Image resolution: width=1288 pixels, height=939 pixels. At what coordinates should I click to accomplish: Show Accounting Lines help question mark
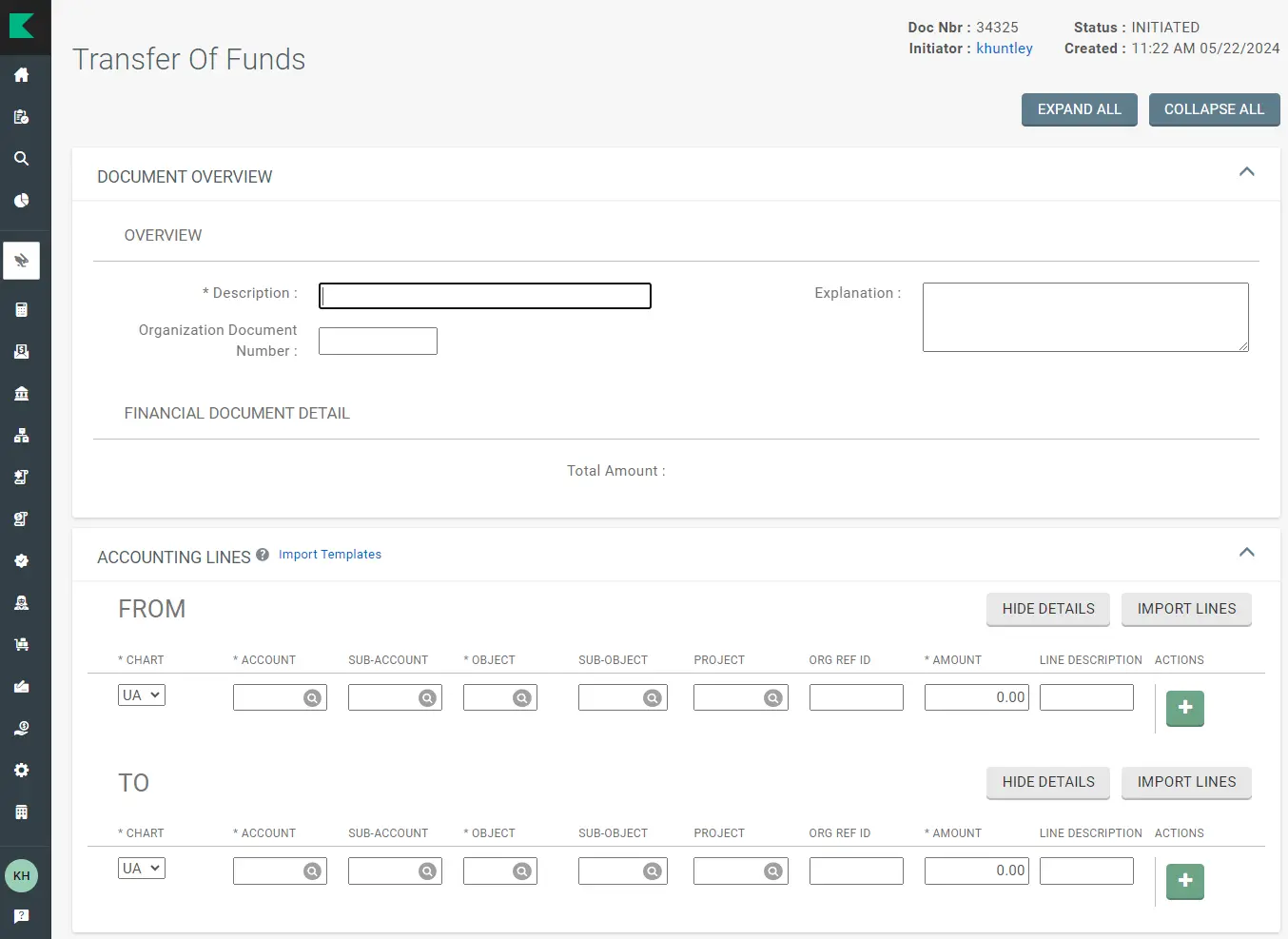point(263,555)
